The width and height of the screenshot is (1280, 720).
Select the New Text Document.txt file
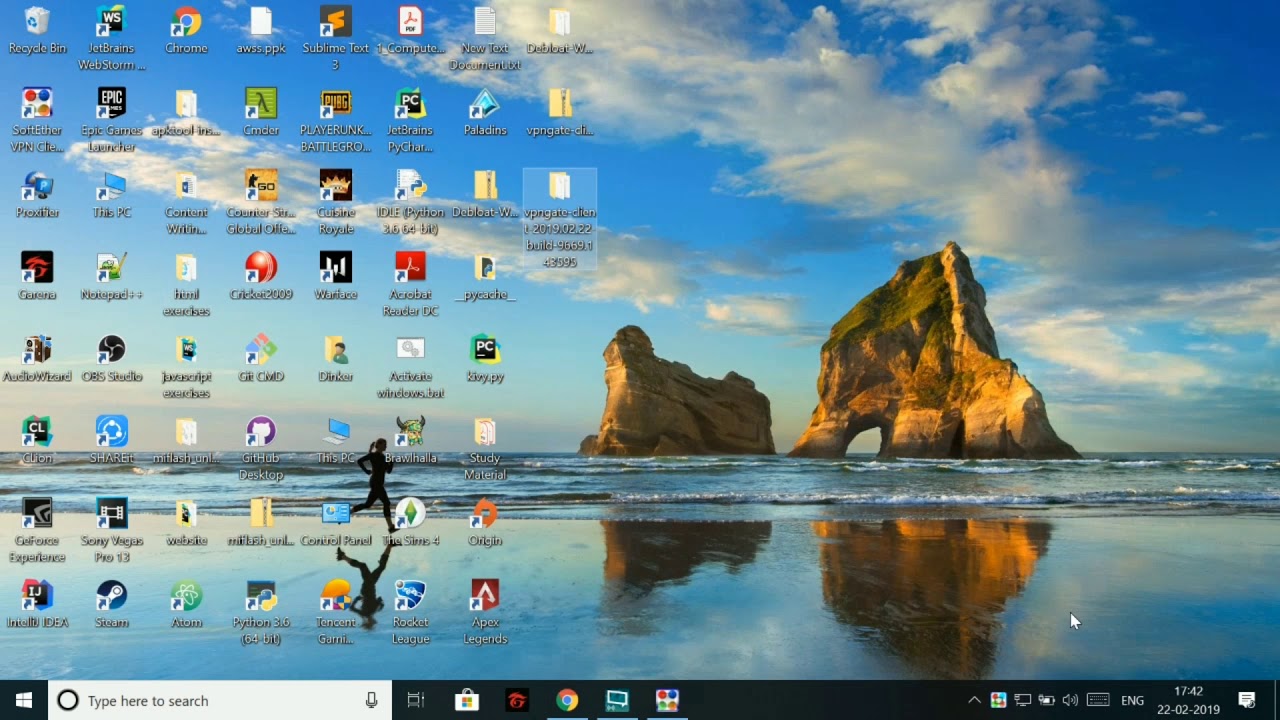pyautogui.click(x=485, y=38)
